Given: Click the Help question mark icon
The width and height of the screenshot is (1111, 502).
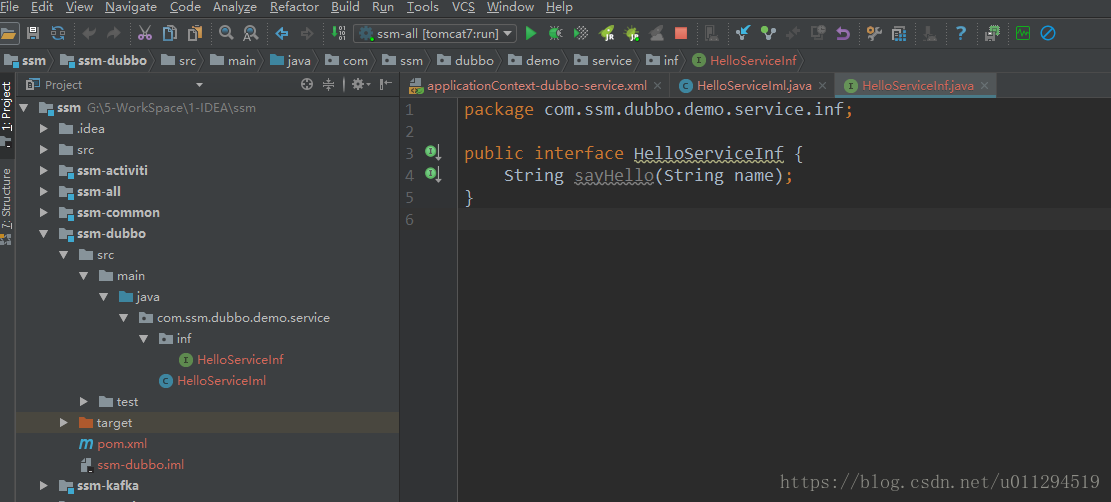Looking at the screenshot, I should pos(961,33).
